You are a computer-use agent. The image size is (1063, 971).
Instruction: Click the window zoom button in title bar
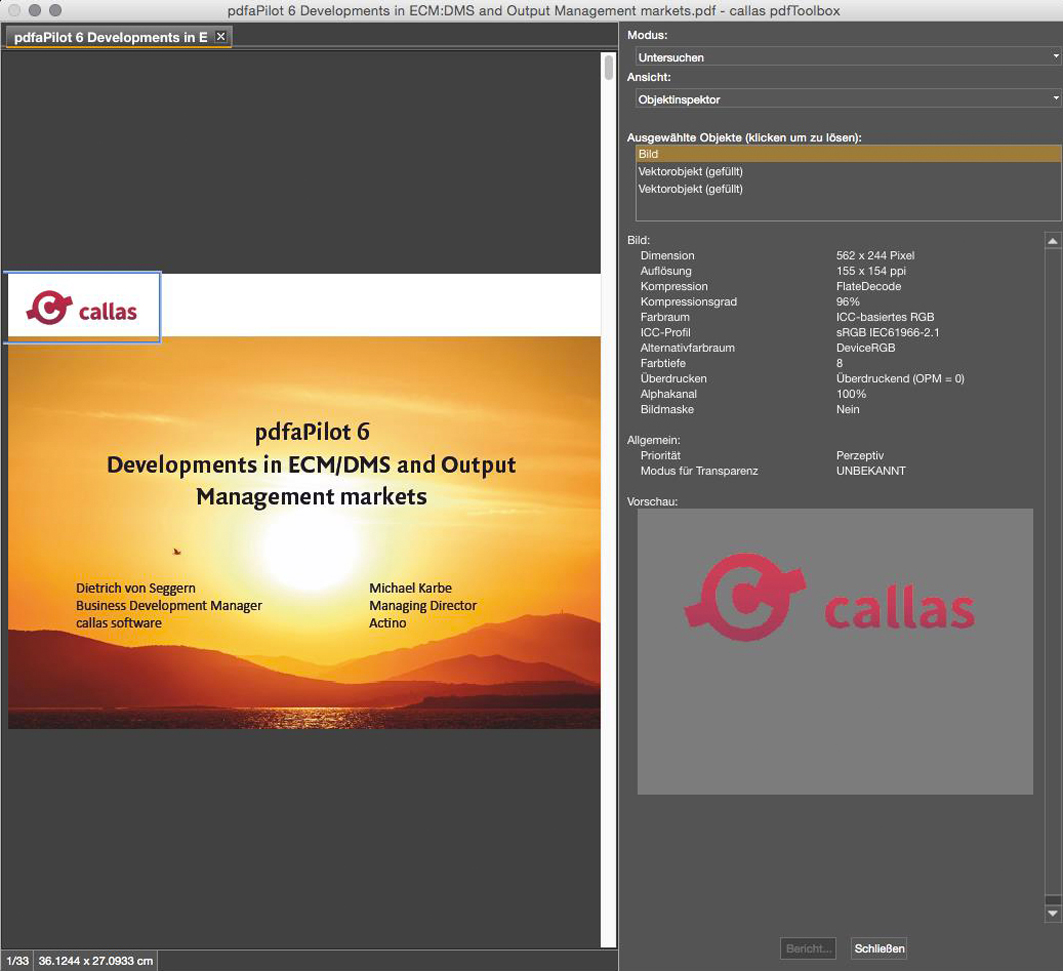point(54,10)
